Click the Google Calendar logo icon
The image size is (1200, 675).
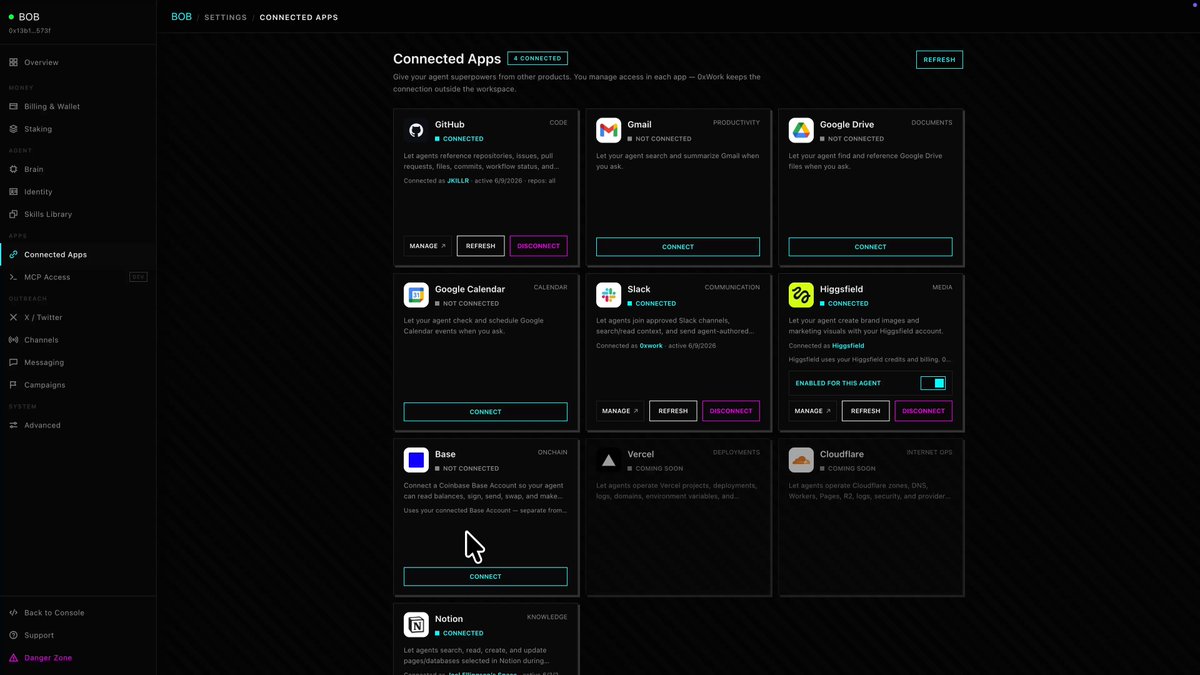coord(416,295)
